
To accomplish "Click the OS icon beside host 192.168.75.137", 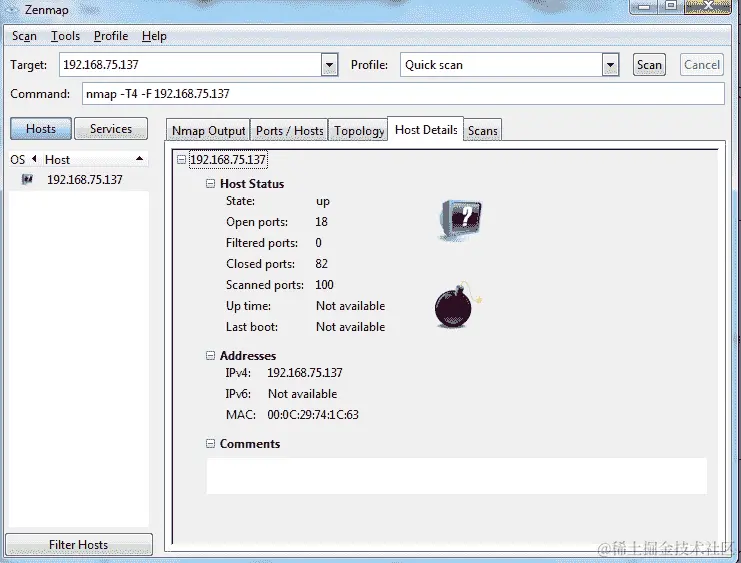I will pos(27,179).
